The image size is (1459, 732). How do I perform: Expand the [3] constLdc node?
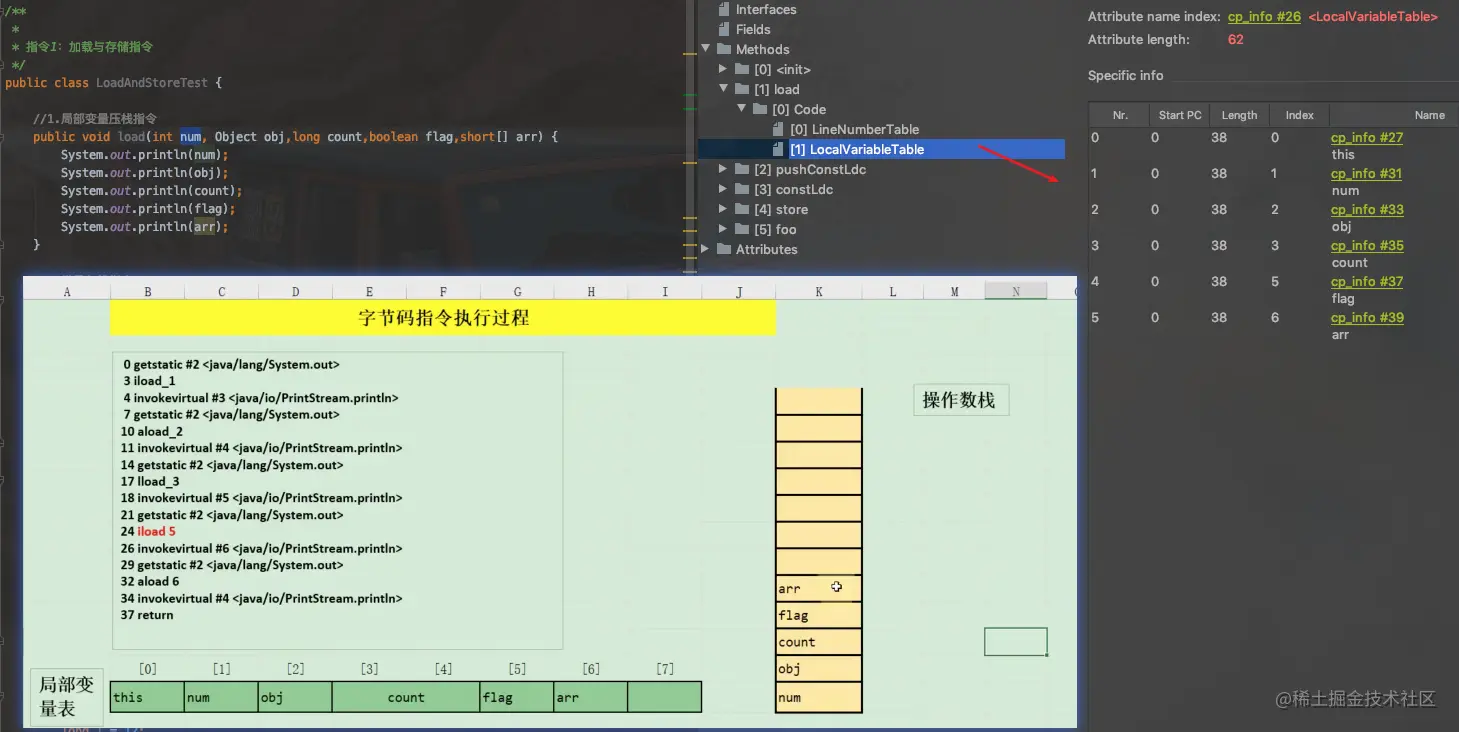[x=724, y=189]
